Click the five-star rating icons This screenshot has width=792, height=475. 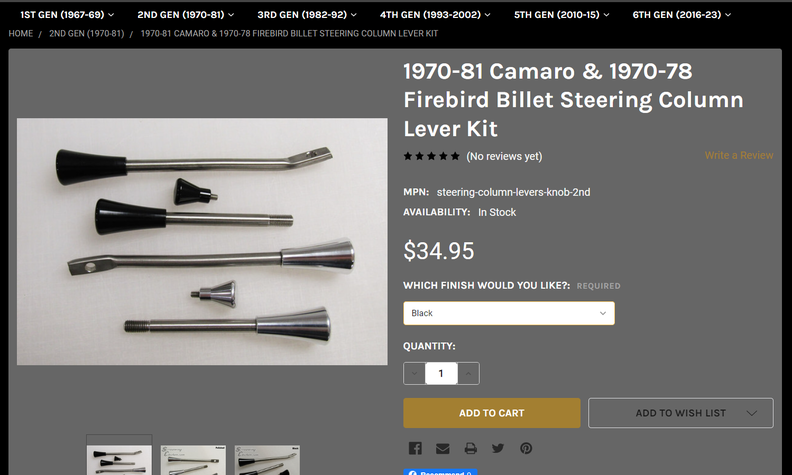point(432,156)
